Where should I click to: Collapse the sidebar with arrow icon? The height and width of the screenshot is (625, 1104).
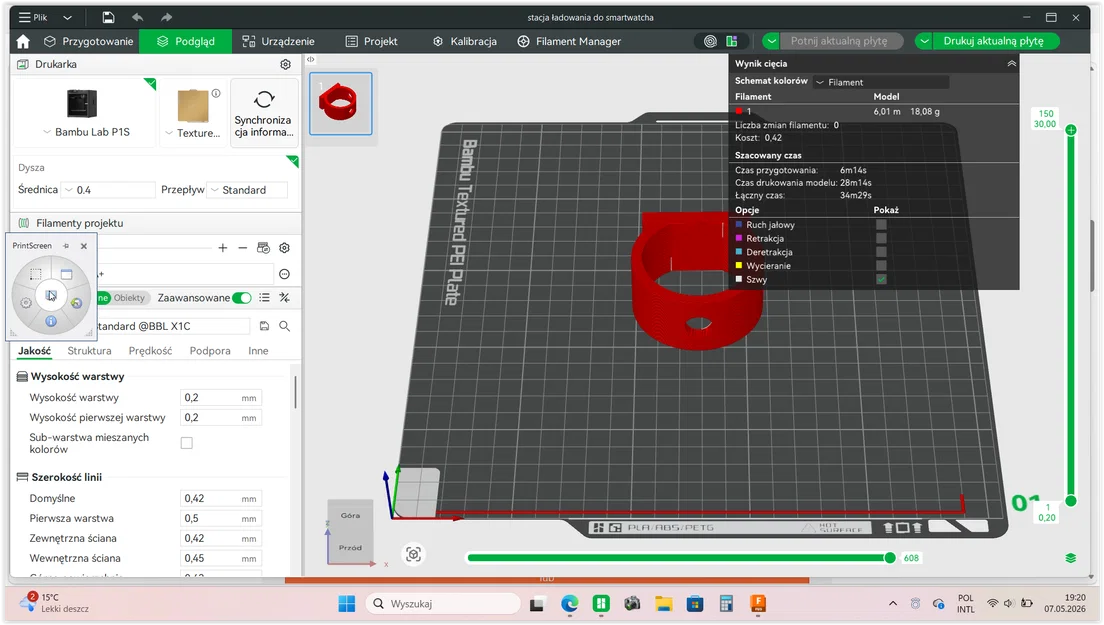tap(310, 59)
